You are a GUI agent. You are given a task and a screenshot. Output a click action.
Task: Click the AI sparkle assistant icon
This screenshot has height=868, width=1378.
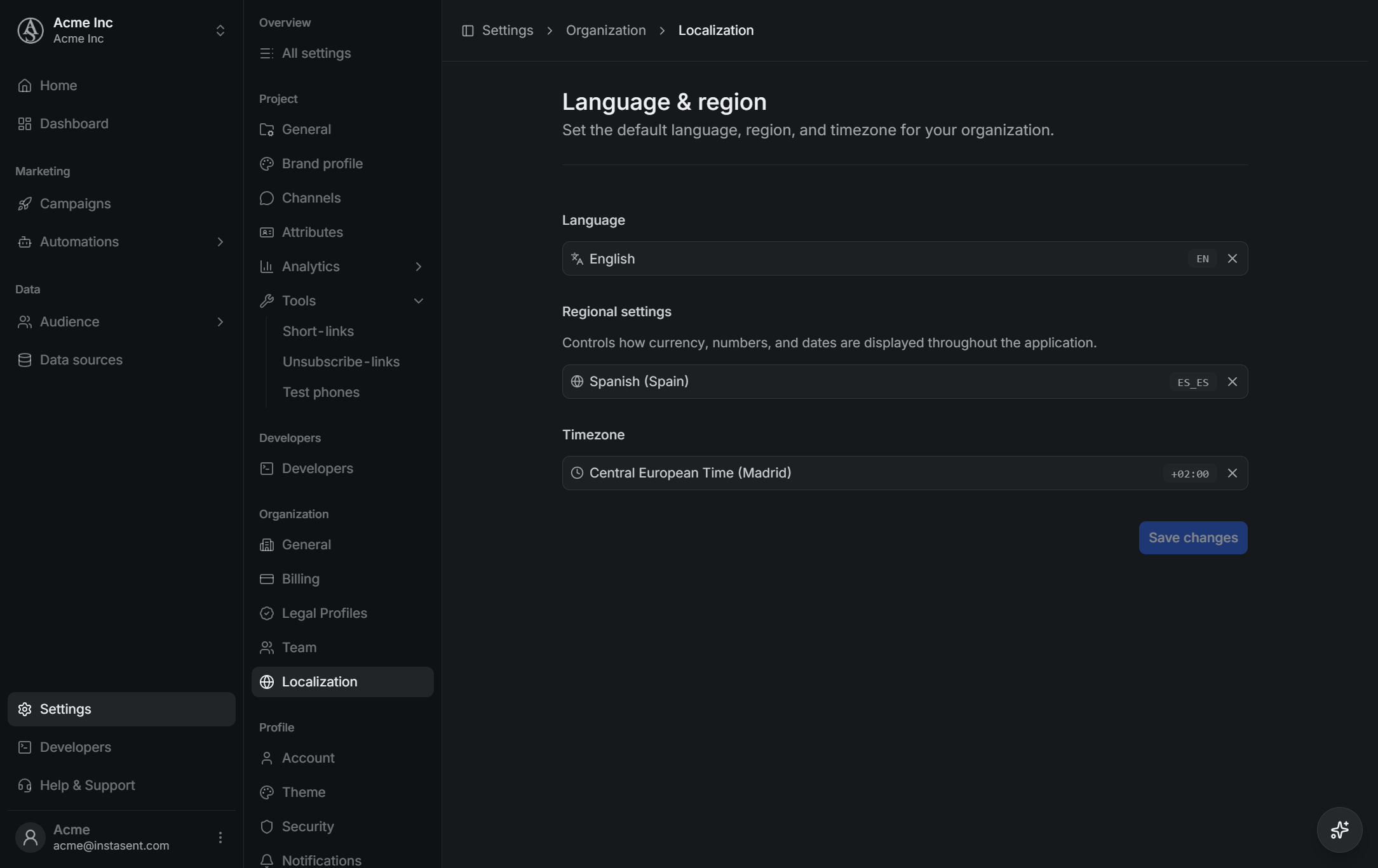click(x=1339, y=830)
